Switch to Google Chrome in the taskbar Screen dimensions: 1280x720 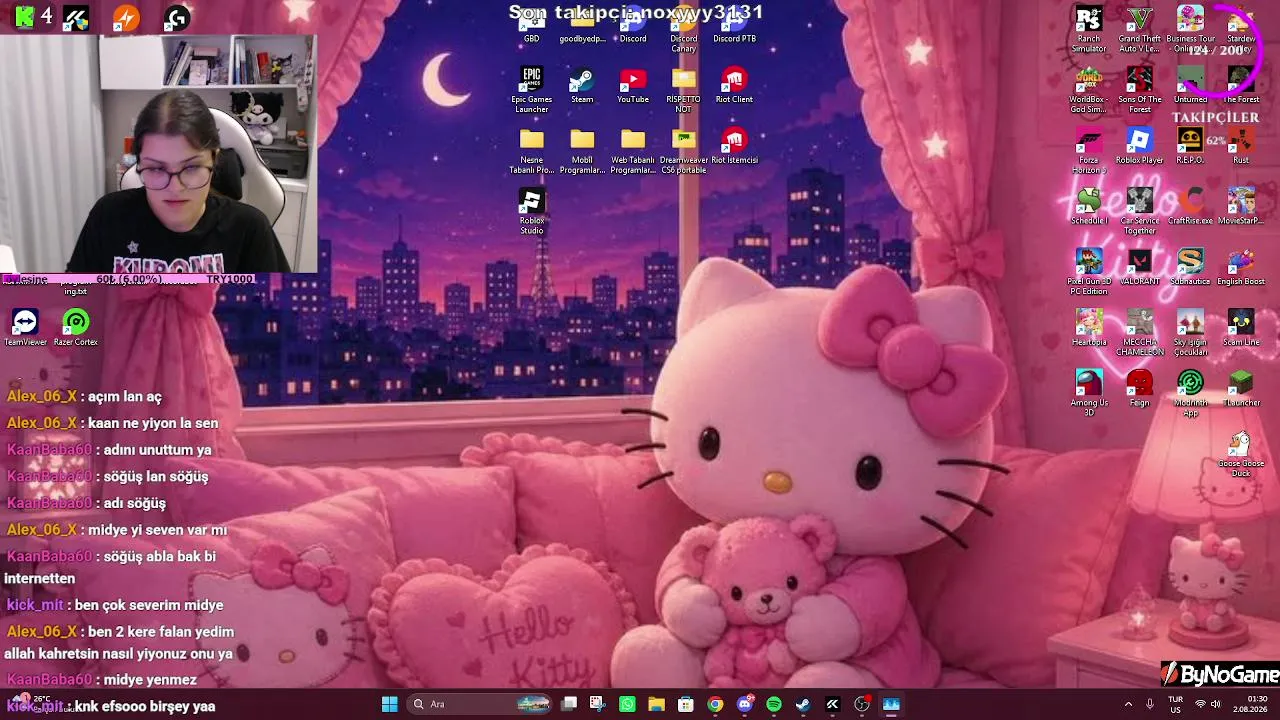pos(715,704)
